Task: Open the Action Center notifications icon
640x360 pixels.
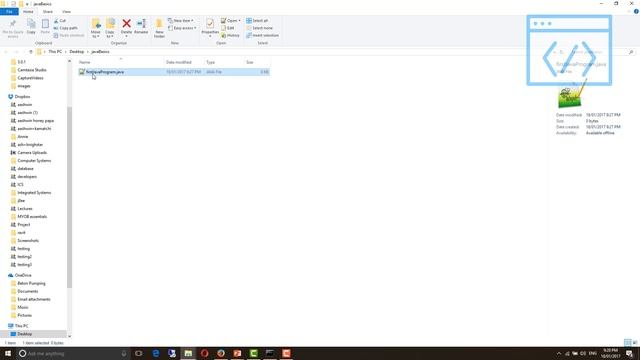Action: coord(630,353)
